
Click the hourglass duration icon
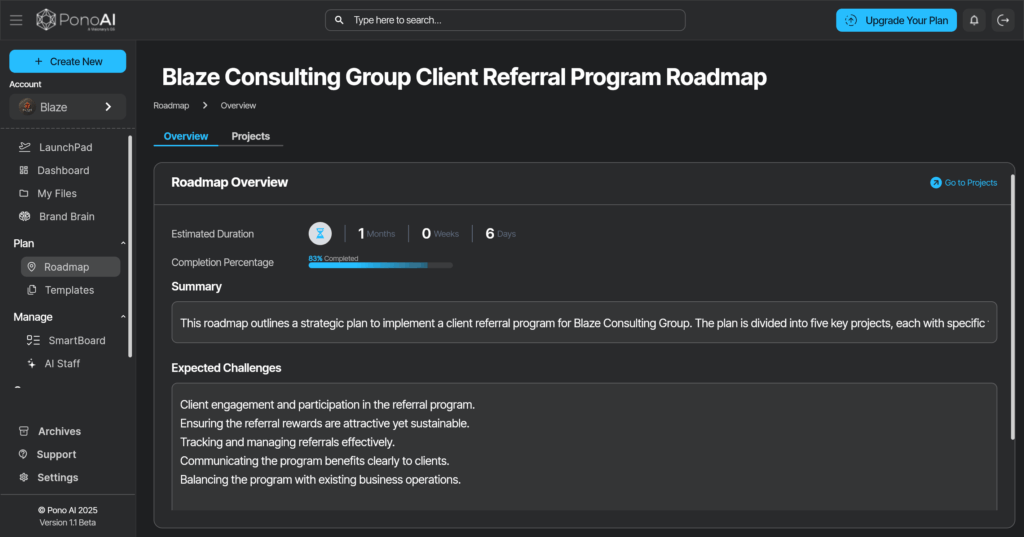coord(319,233)
